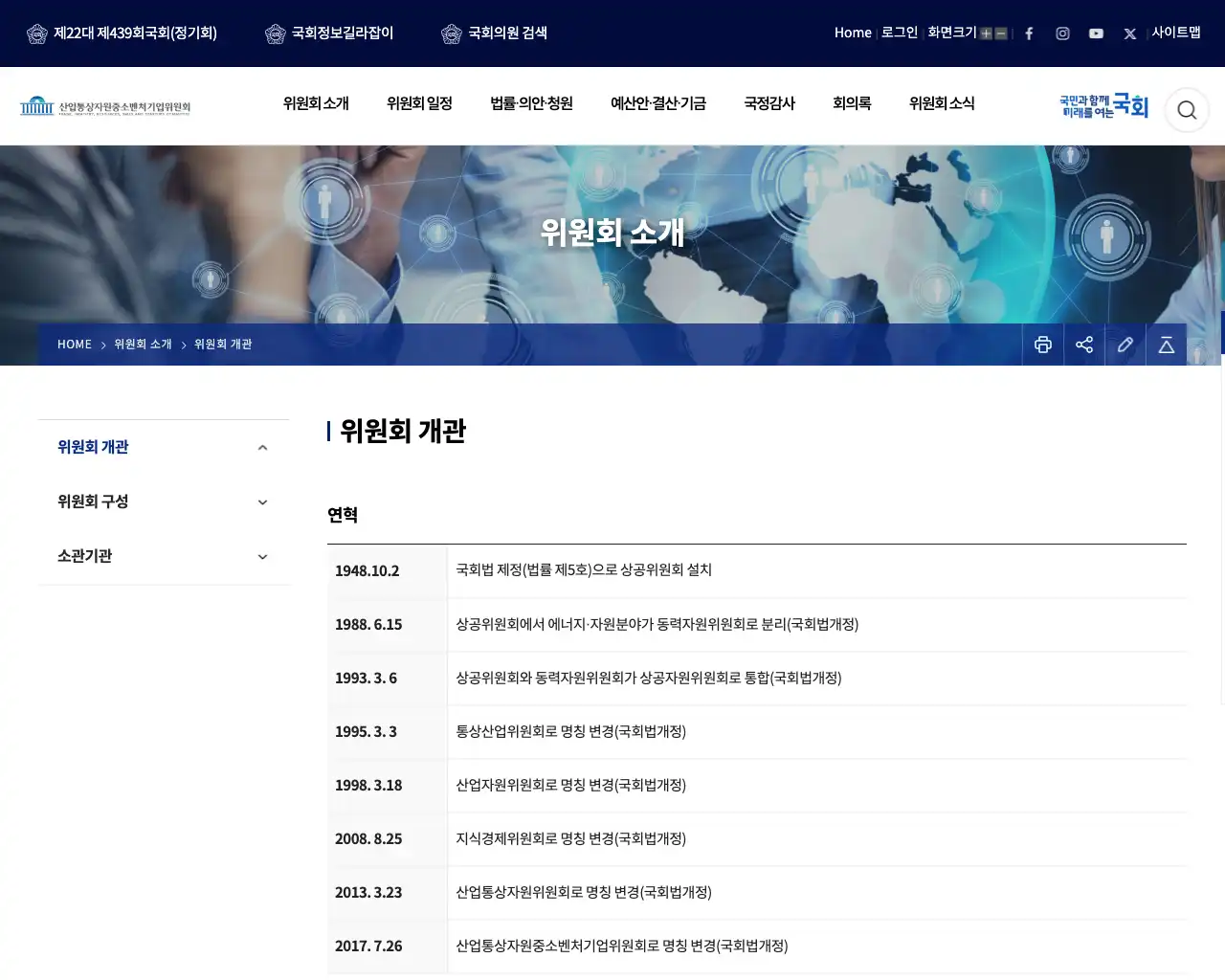
Task: Open the Facebook icon link
Action: 1029,33
